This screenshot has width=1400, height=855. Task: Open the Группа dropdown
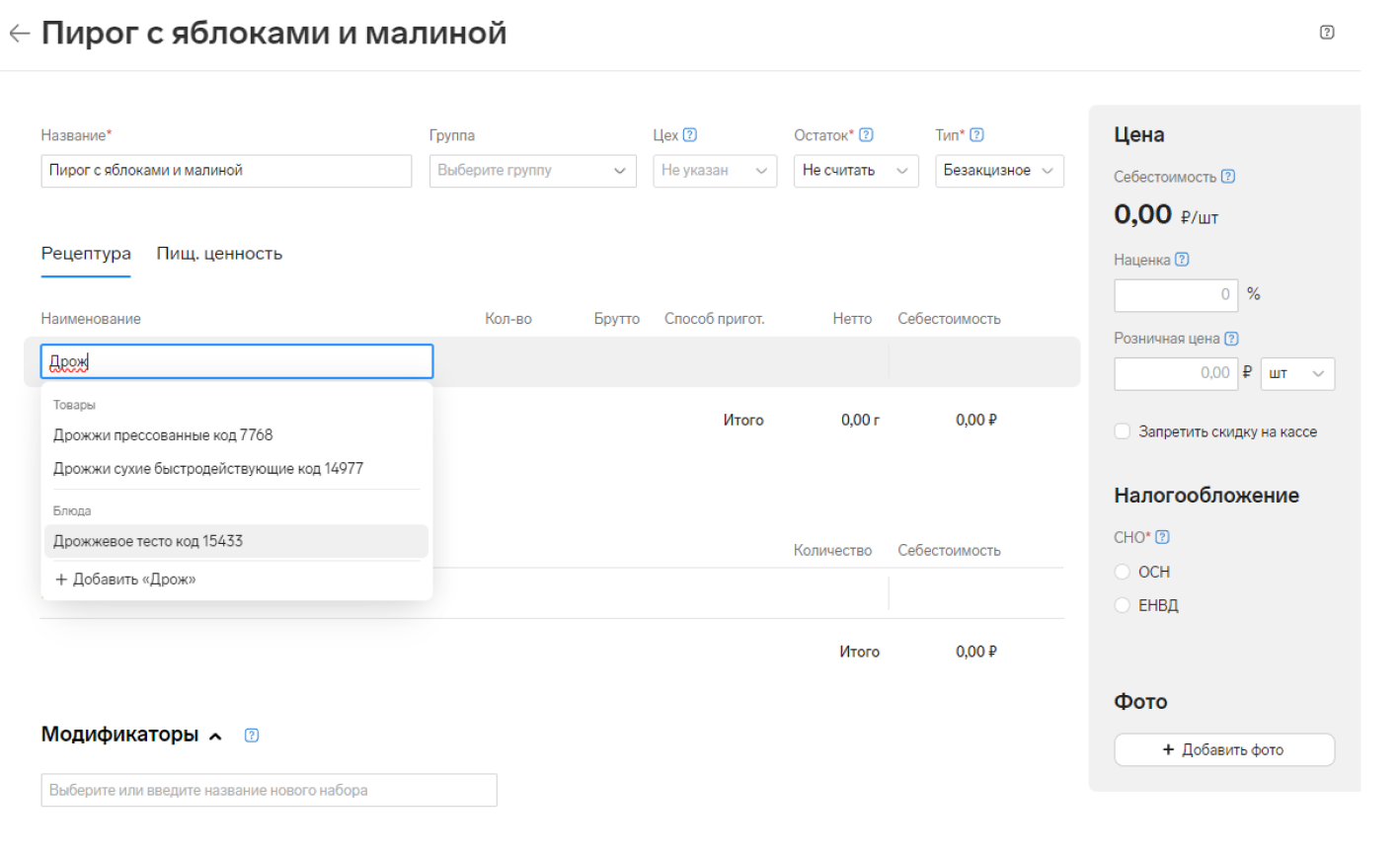tap(533, 171)
